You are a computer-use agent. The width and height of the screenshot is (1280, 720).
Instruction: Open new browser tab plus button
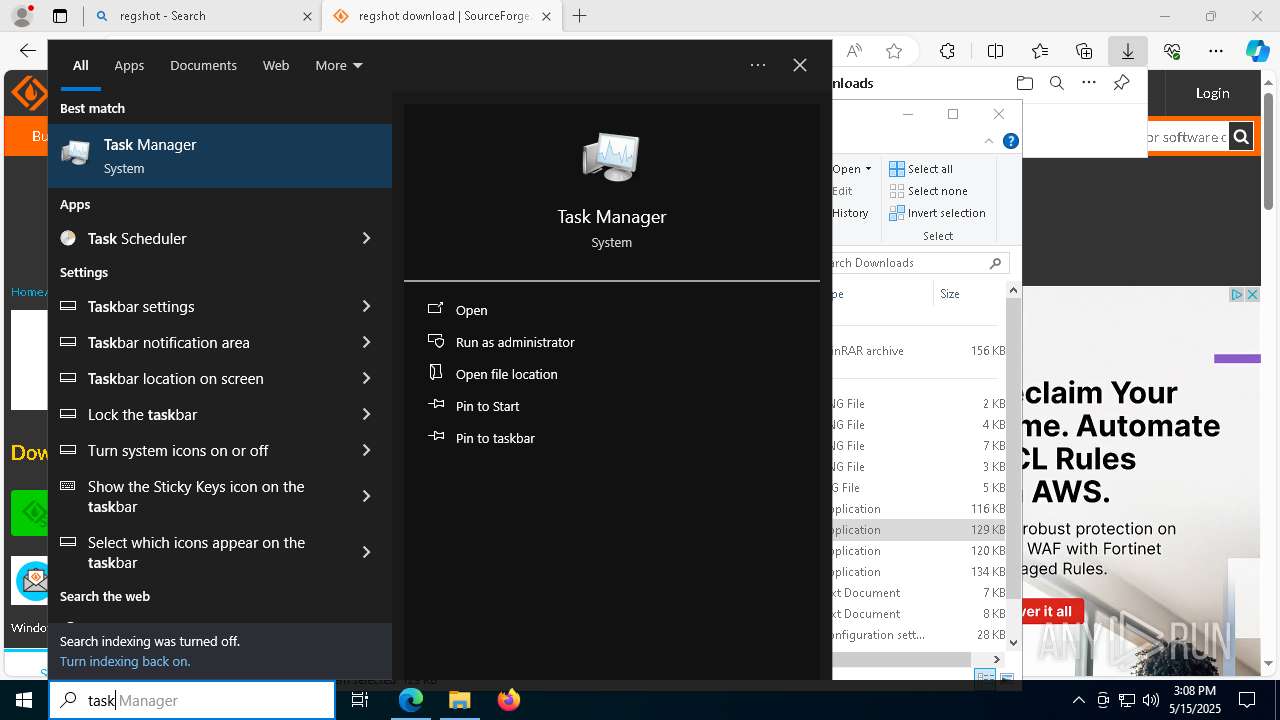580,16
